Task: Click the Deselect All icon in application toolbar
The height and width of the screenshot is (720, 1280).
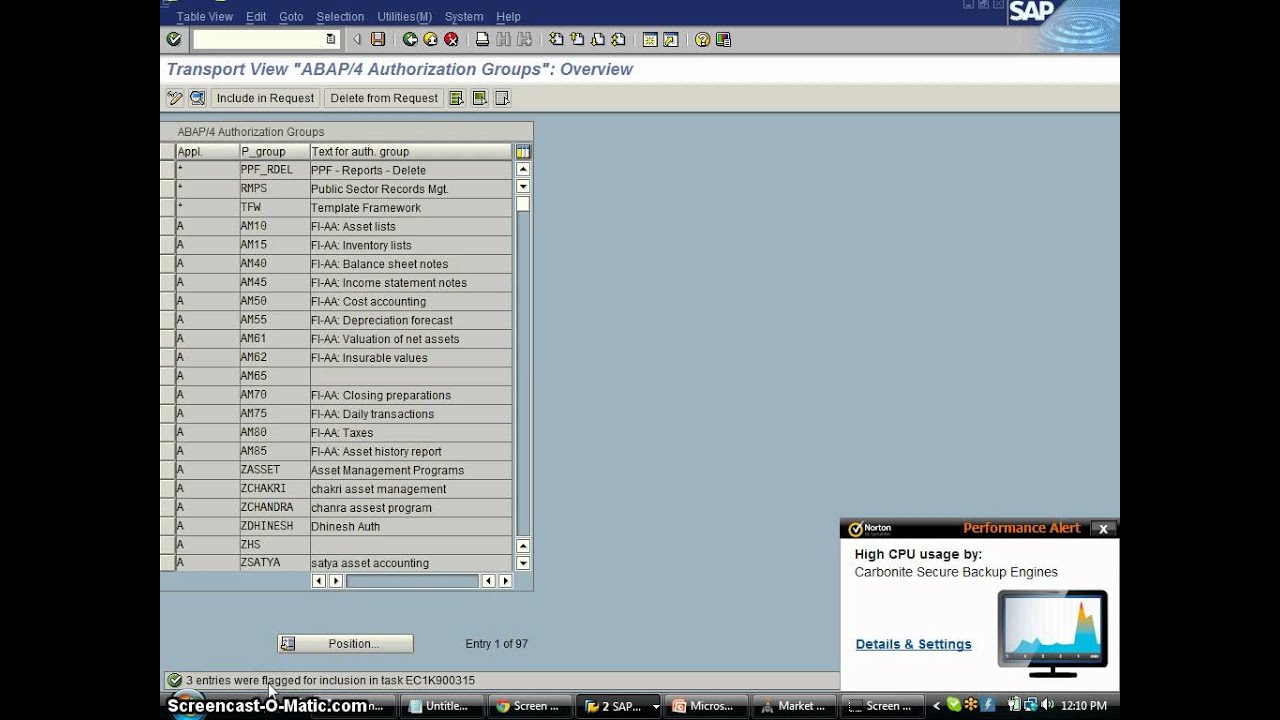Action: pos(503,98)
